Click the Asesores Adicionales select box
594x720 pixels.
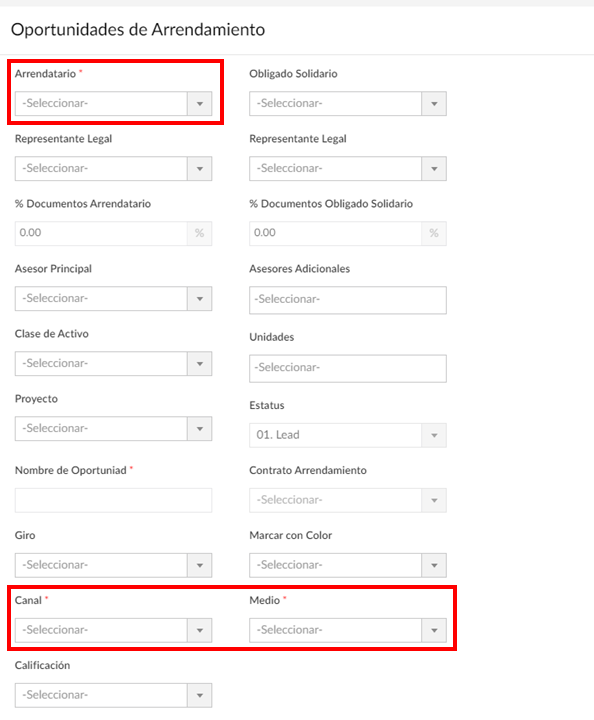point(347,300)
